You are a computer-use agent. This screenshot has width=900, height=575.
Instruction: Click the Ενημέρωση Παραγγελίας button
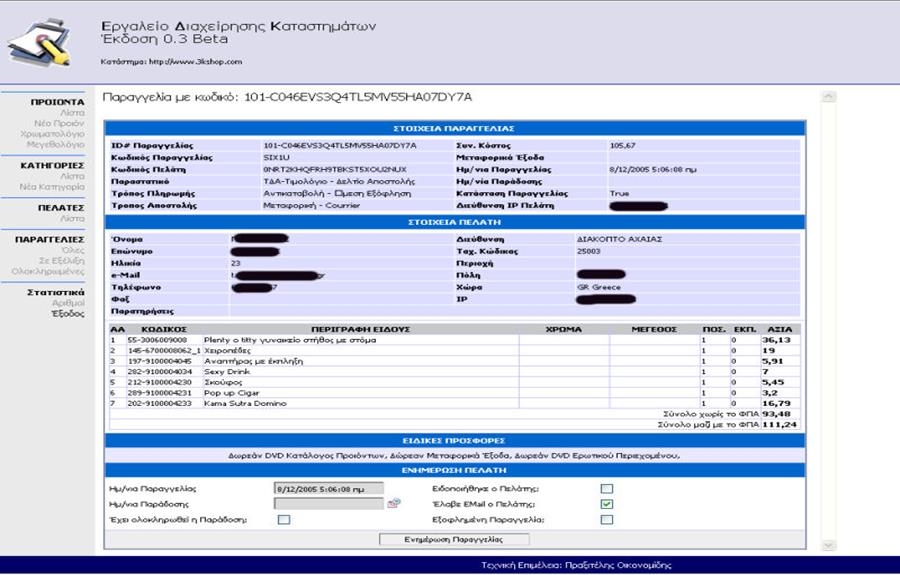[454, 539]
